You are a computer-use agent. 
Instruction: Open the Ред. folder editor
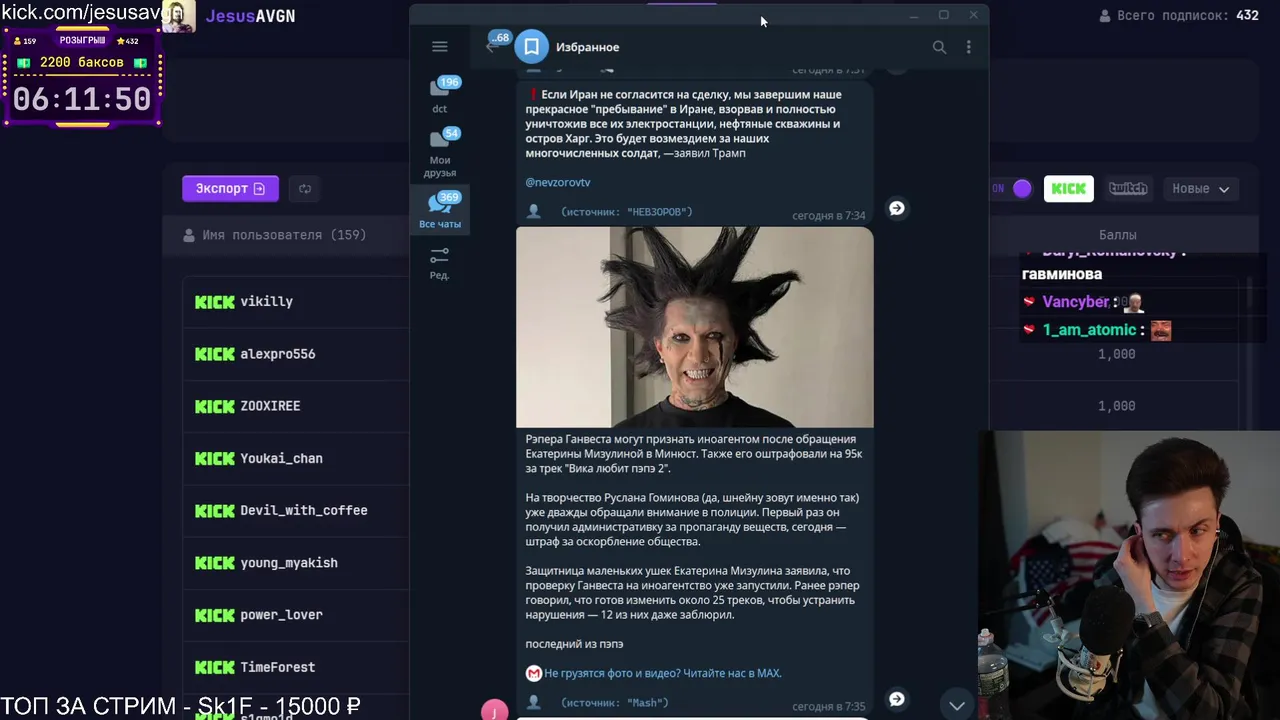(440, 263)
